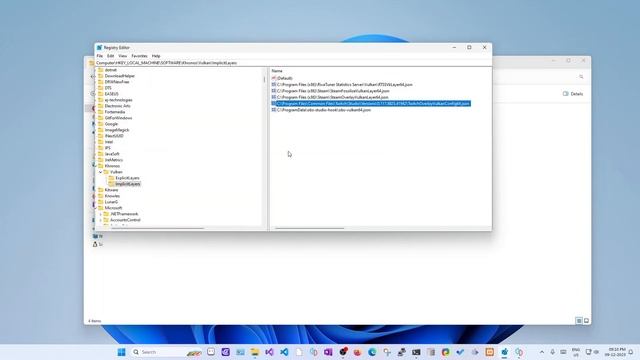Select the Electronic Arts key
This screenshot has width=640, height=360.
tap(118, 106)
